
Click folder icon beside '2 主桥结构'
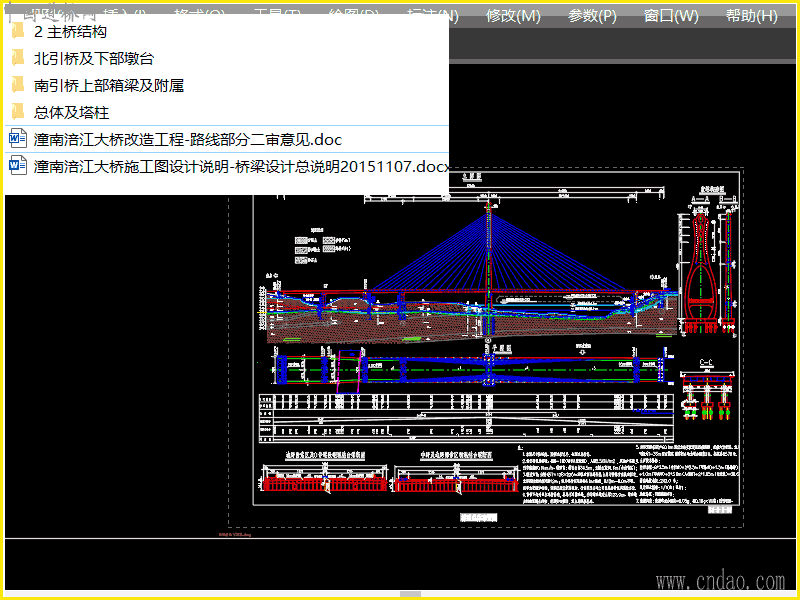(18, 31)
